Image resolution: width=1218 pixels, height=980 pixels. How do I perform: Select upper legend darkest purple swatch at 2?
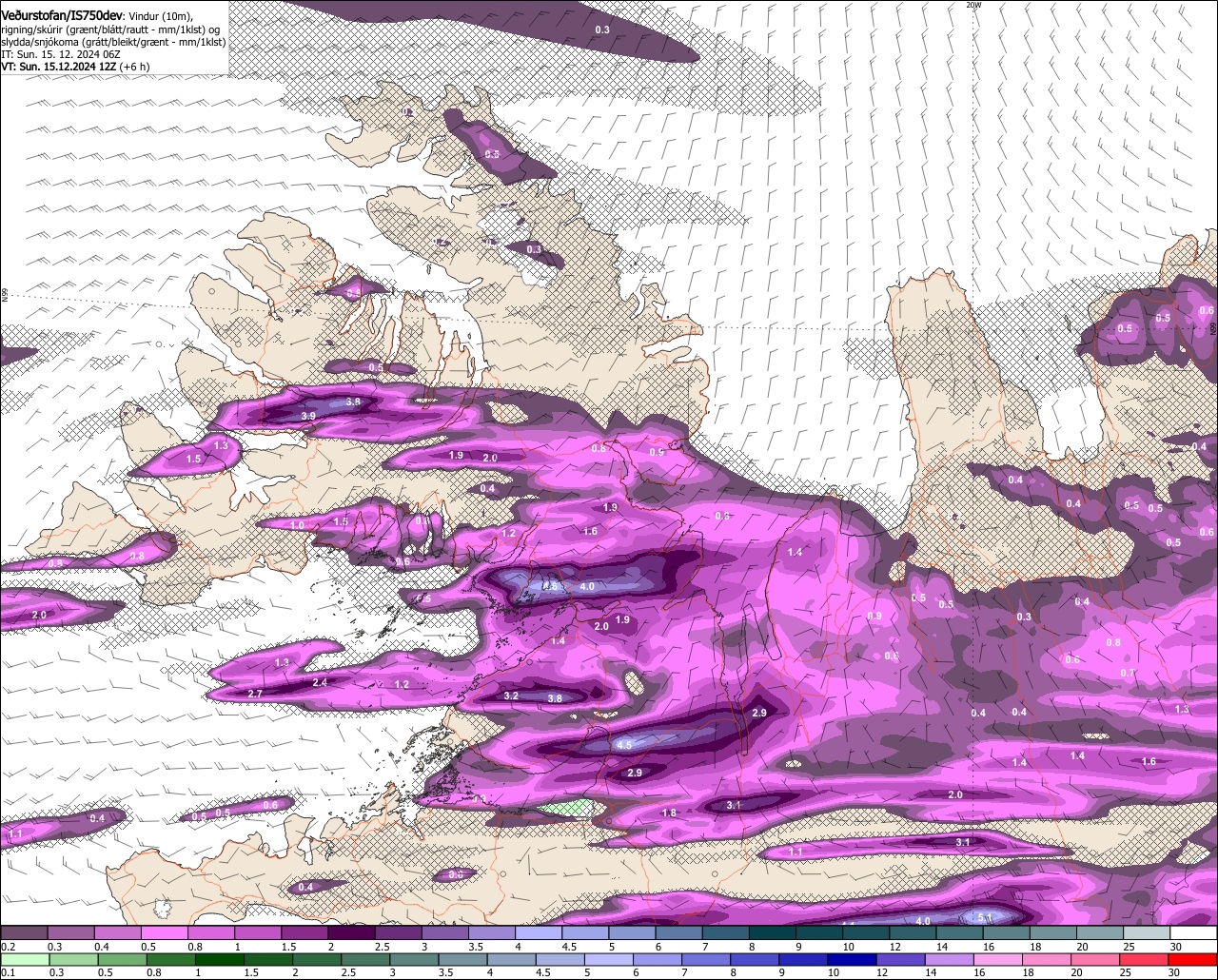click(x=351, y=933)
